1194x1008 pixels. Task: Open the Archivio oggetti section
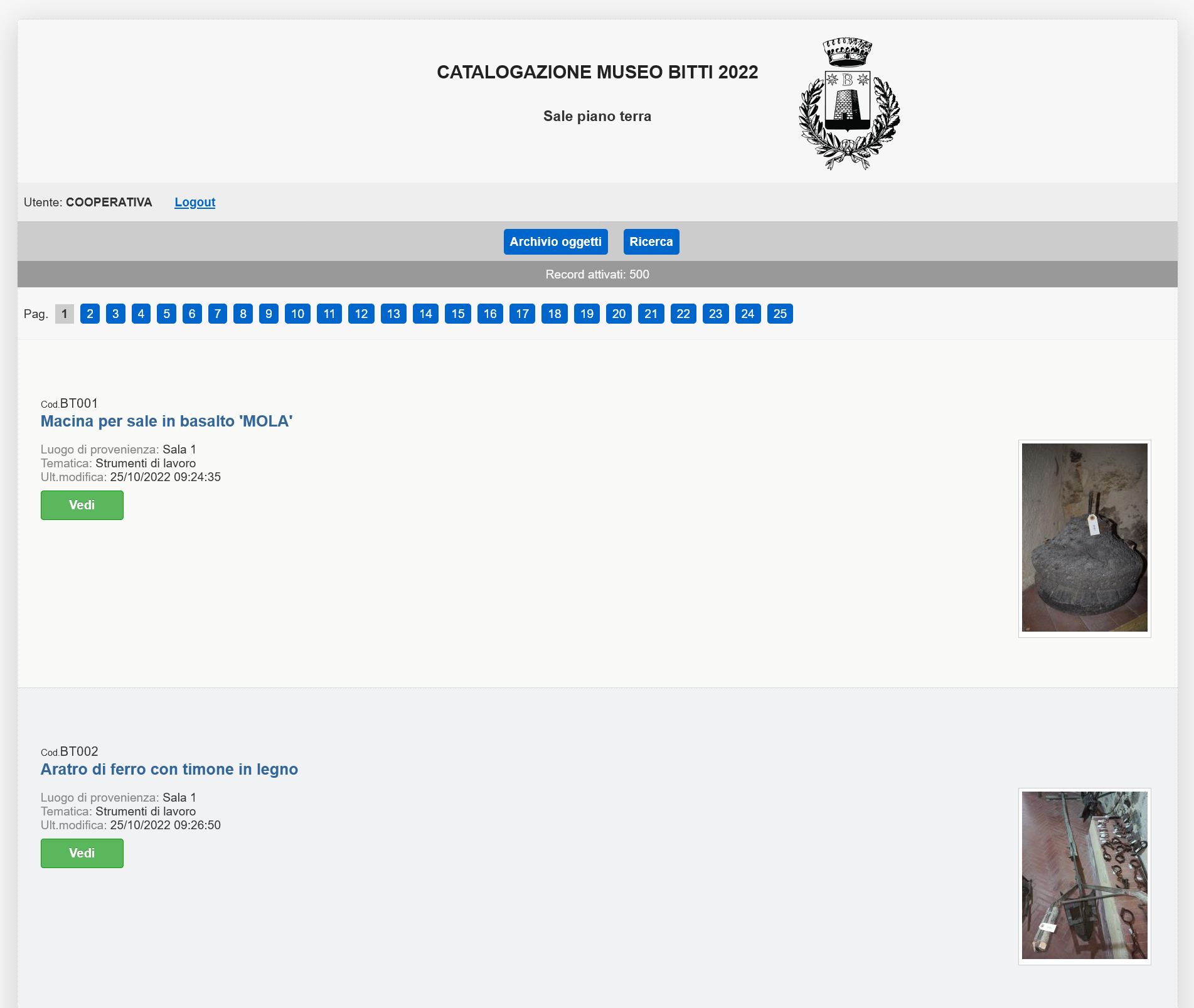[555, 241]
